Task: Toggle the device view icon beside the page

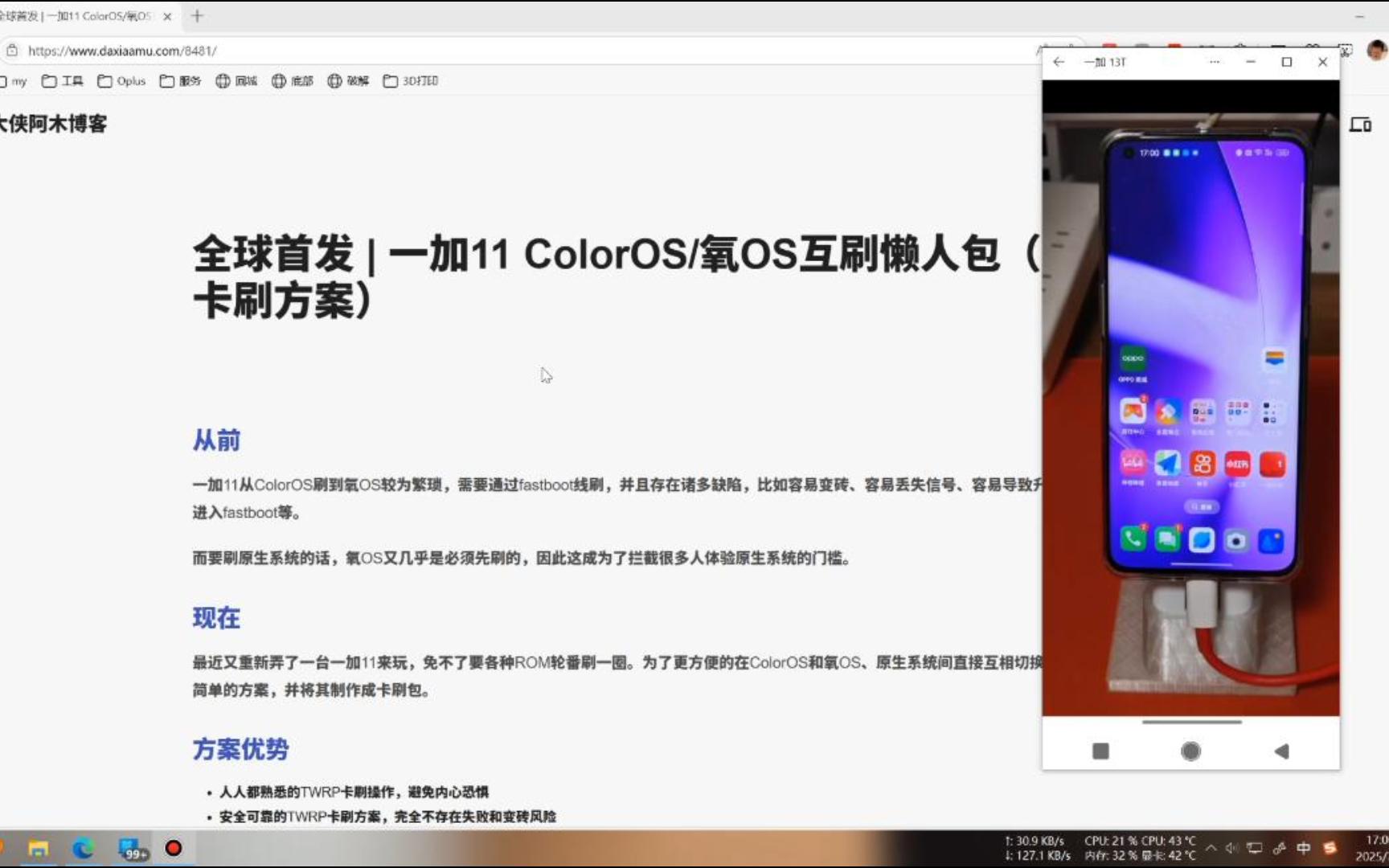Action: 1360,125
